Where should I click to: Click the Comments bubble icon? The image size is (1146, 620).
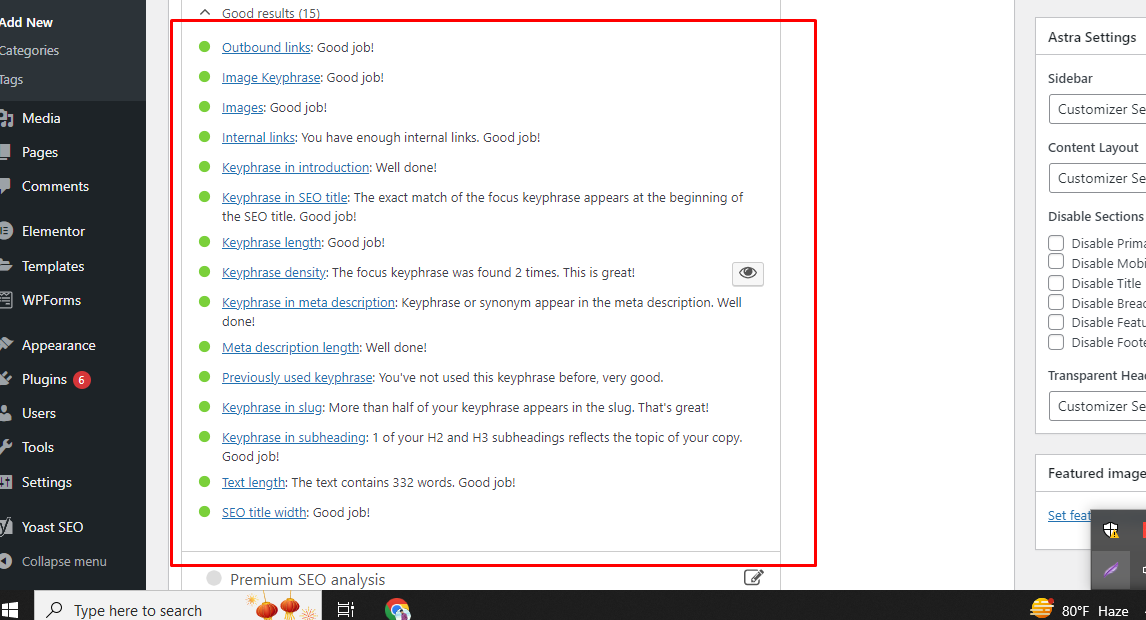click(x=6, y=186)
